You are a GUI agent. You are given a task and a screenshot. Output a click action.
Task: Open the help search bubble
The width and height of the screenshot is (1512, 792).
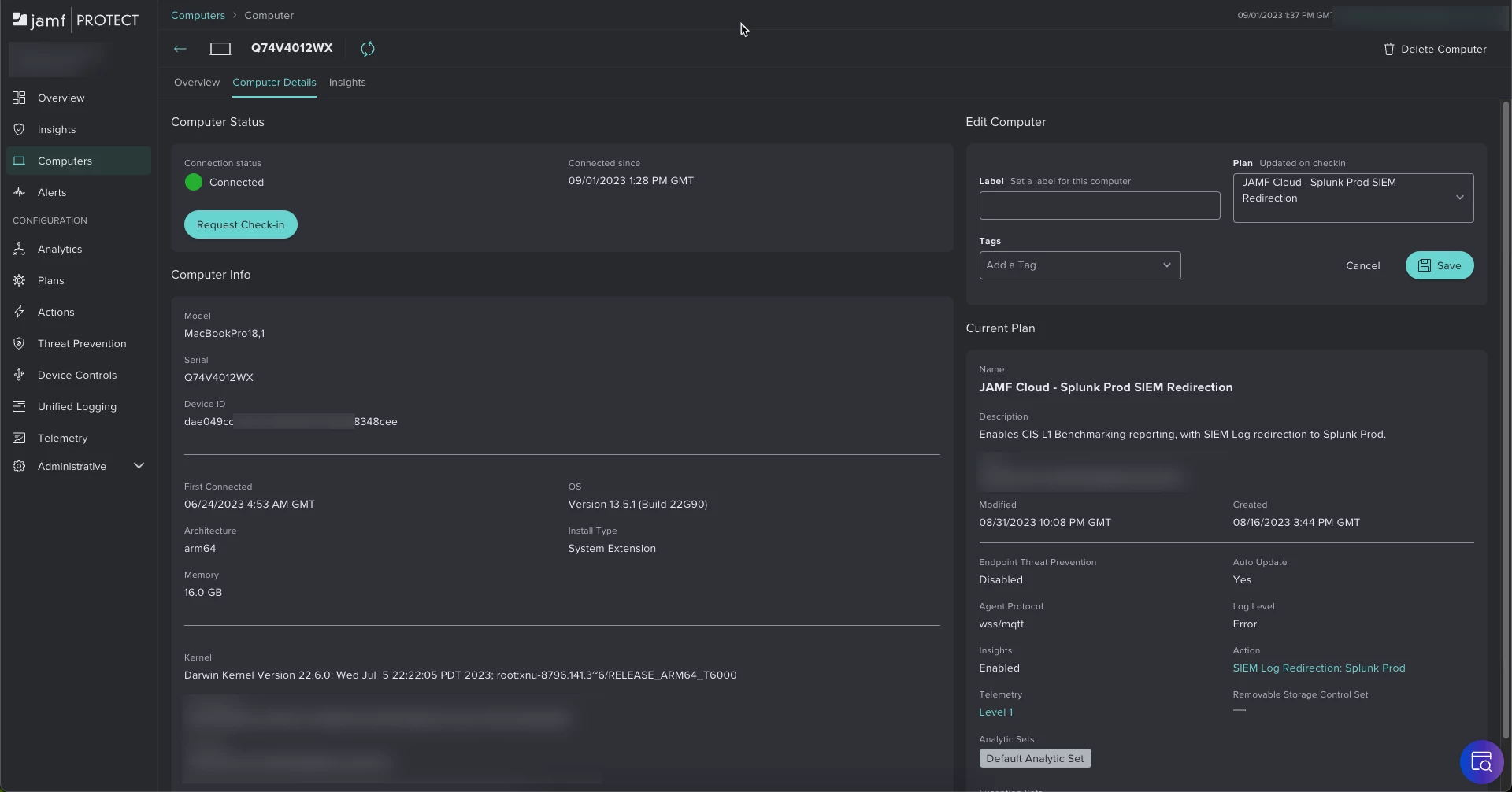pos(1482,762)
